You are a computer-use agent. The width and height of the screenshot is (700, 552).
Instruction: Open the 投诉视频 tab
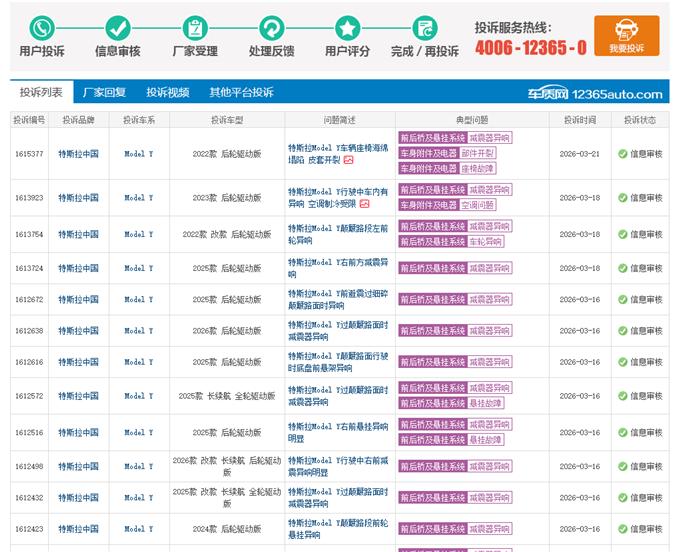(x=167, y=93)
